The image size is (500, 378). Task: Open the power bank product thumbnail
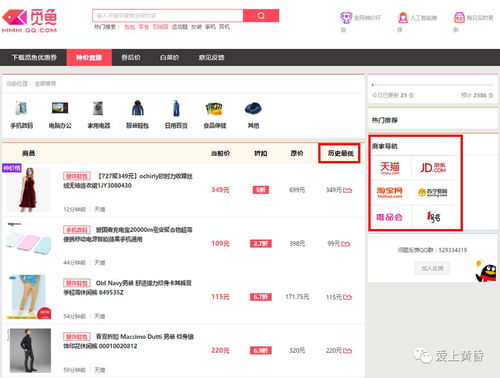coord(29,243)
